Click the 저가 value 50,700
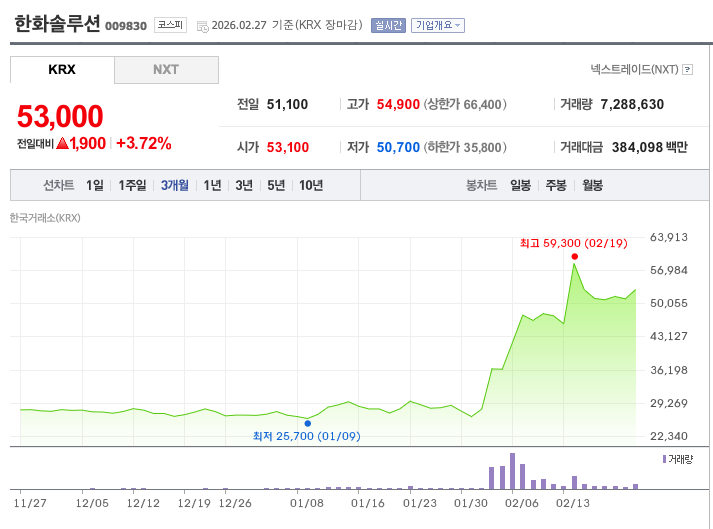 [398, 147]
